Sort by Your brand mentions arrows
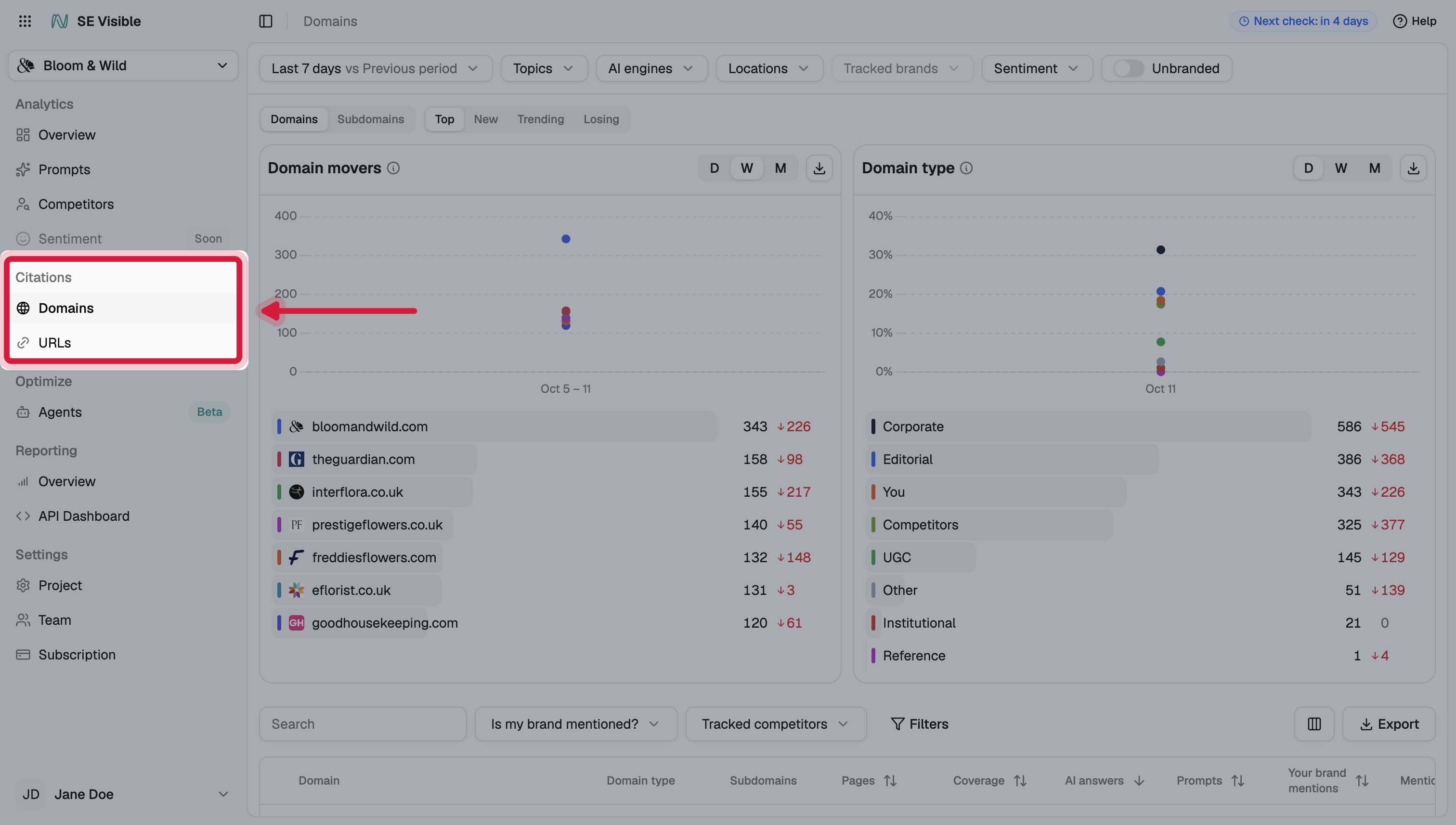The image size is (1456, 825). coord(1362,781)
